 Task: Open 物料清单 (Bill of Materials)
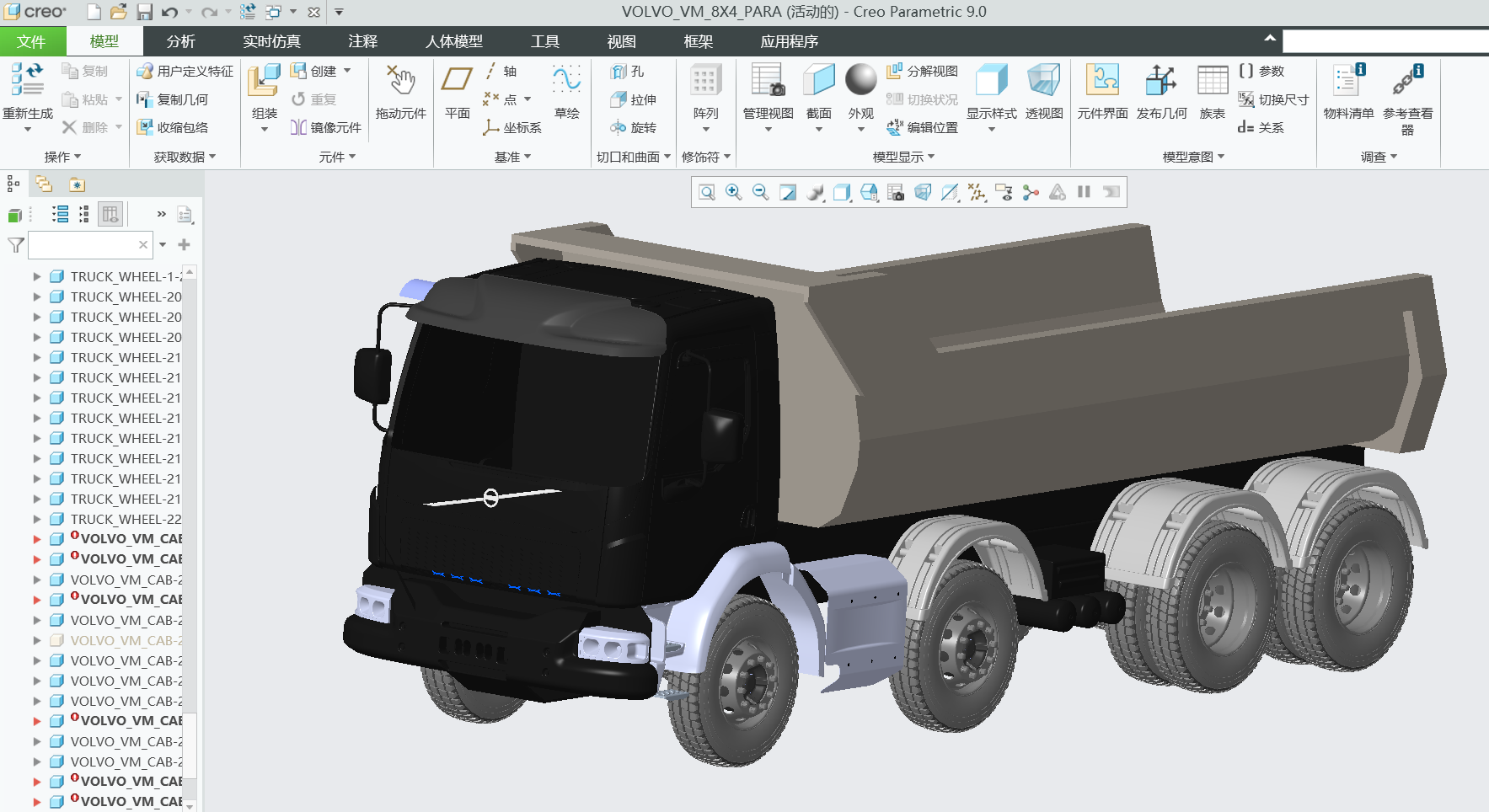point(1348,91)
